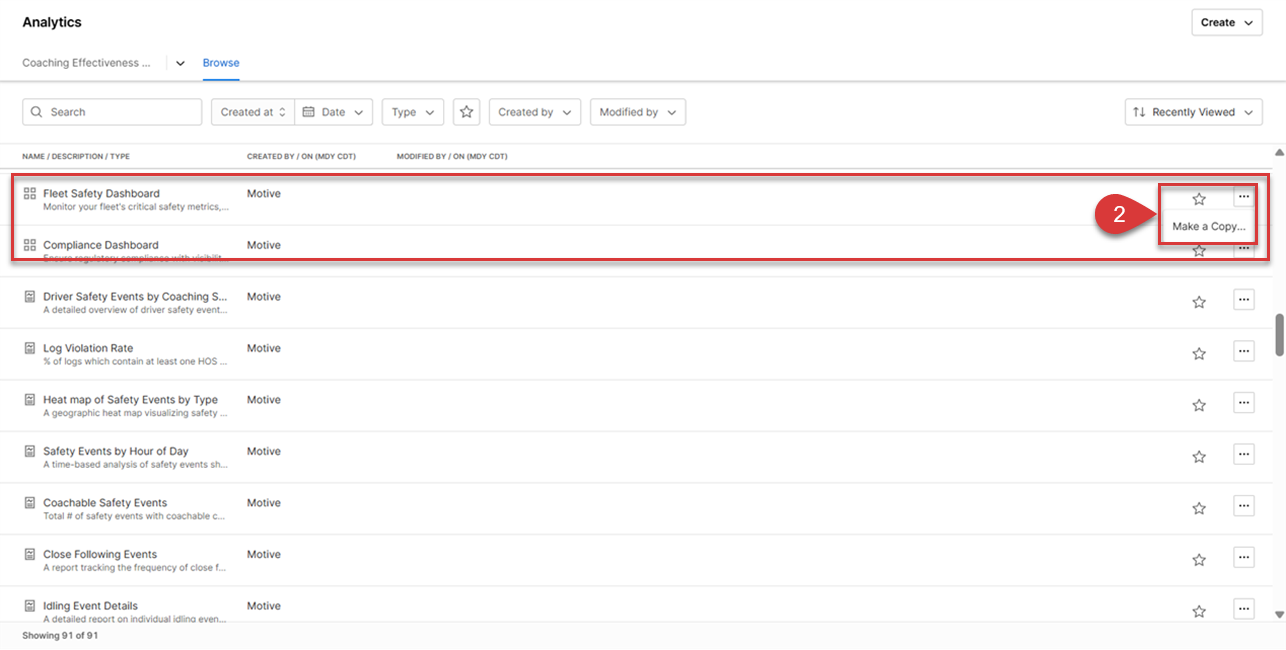Click the Fleet Safety Dashboard grid icon
The width and height of the screenshot is (1286, 650).
pos(27,193)
